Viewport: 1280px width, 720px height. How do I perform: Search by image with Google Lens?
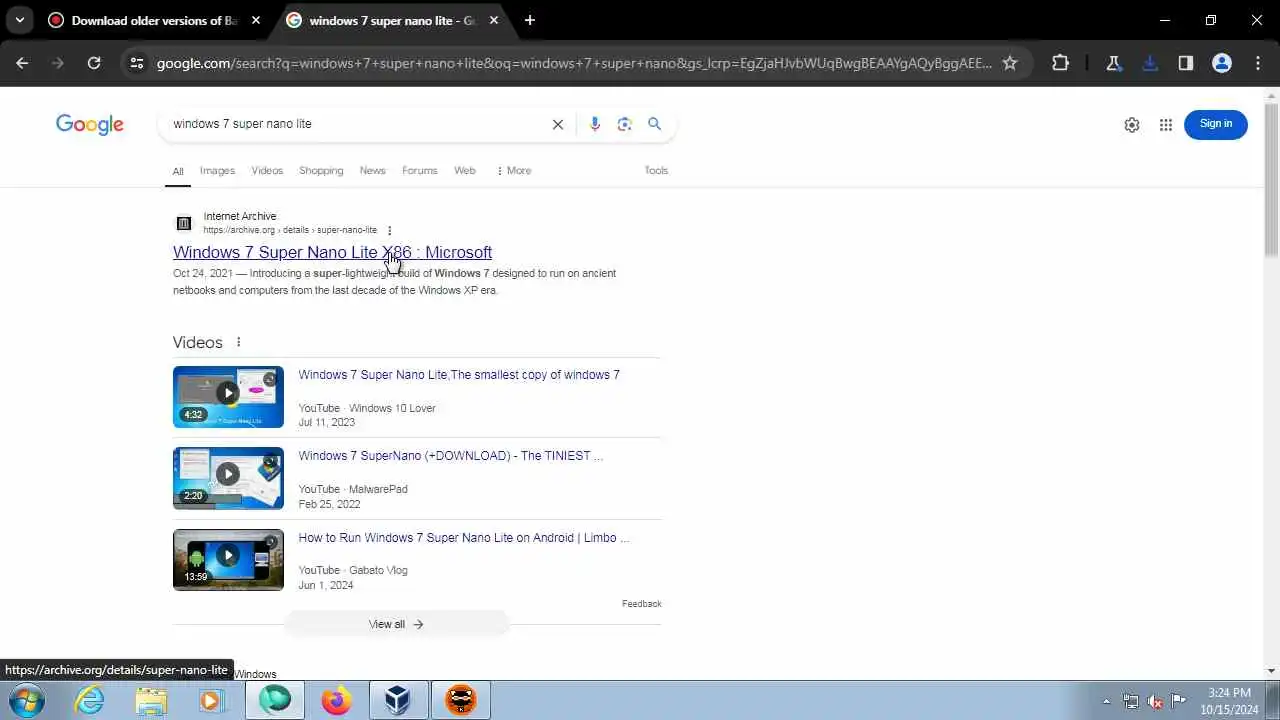[x=625, y=124]
